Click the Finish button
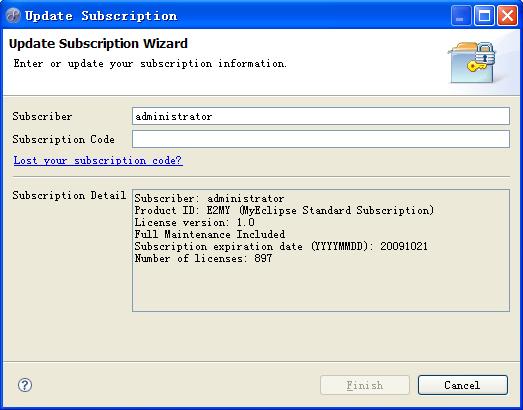 (365, 385)
